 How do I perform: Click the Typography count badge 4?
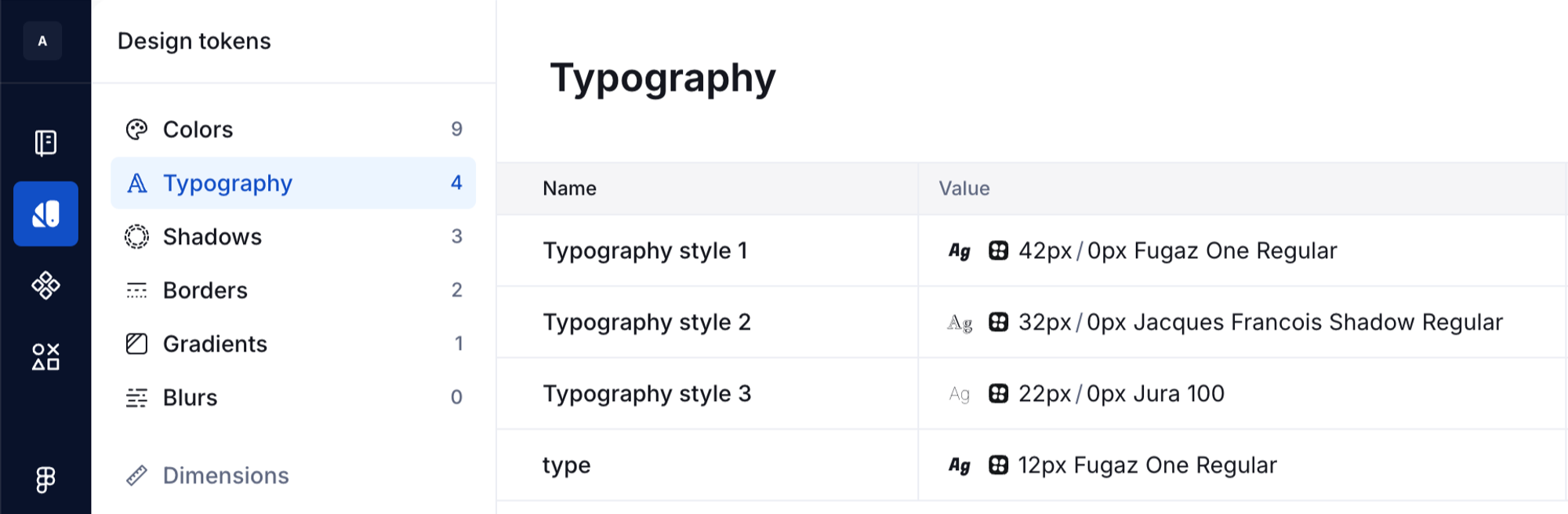[x=457, y=183]
